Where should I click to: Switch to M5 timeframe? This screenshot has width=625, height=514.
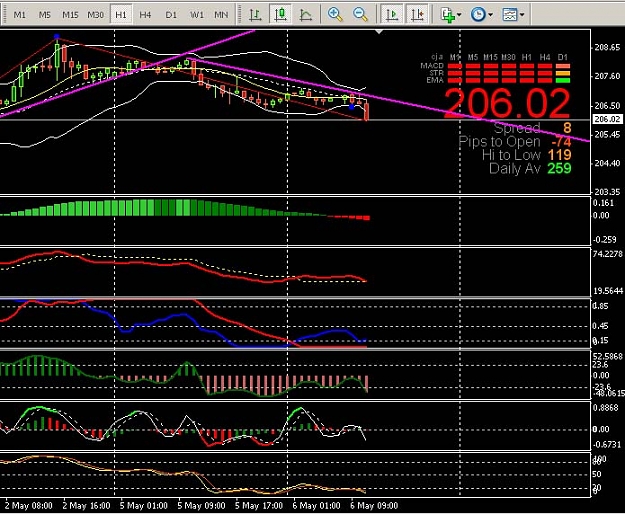click(x=44, y=15)
